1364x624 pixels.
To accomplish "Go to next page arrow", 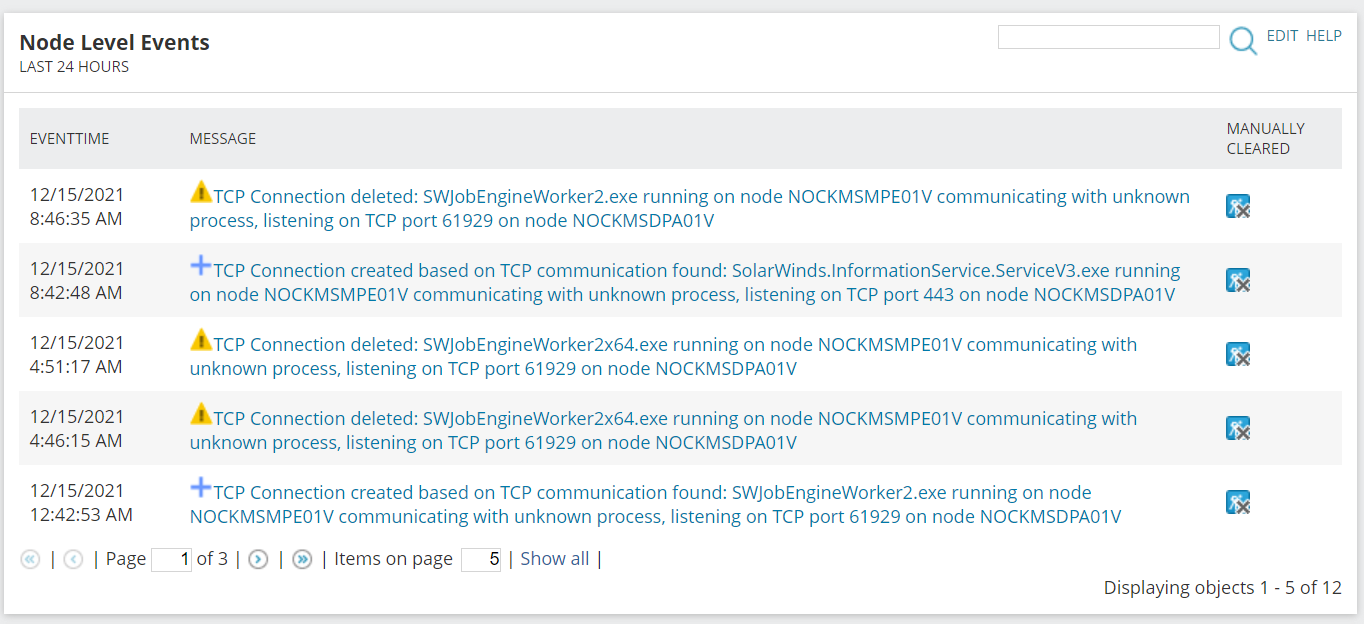I will (x=258, y=560).
